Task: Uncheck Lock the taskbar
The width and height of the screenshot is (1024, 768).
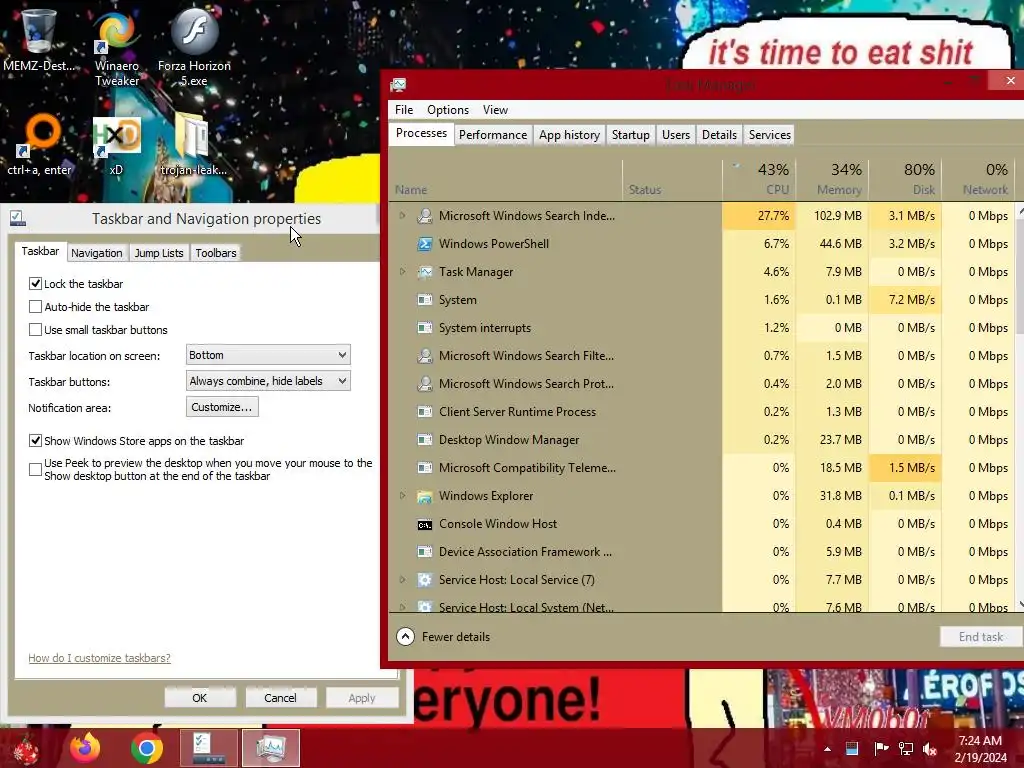Action: 35,283
